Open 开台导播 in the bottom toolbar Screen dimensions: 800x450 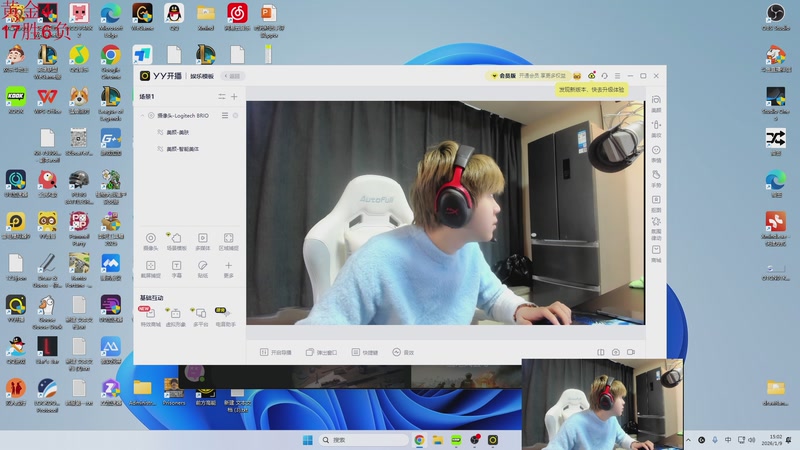(x=276, y=353)
